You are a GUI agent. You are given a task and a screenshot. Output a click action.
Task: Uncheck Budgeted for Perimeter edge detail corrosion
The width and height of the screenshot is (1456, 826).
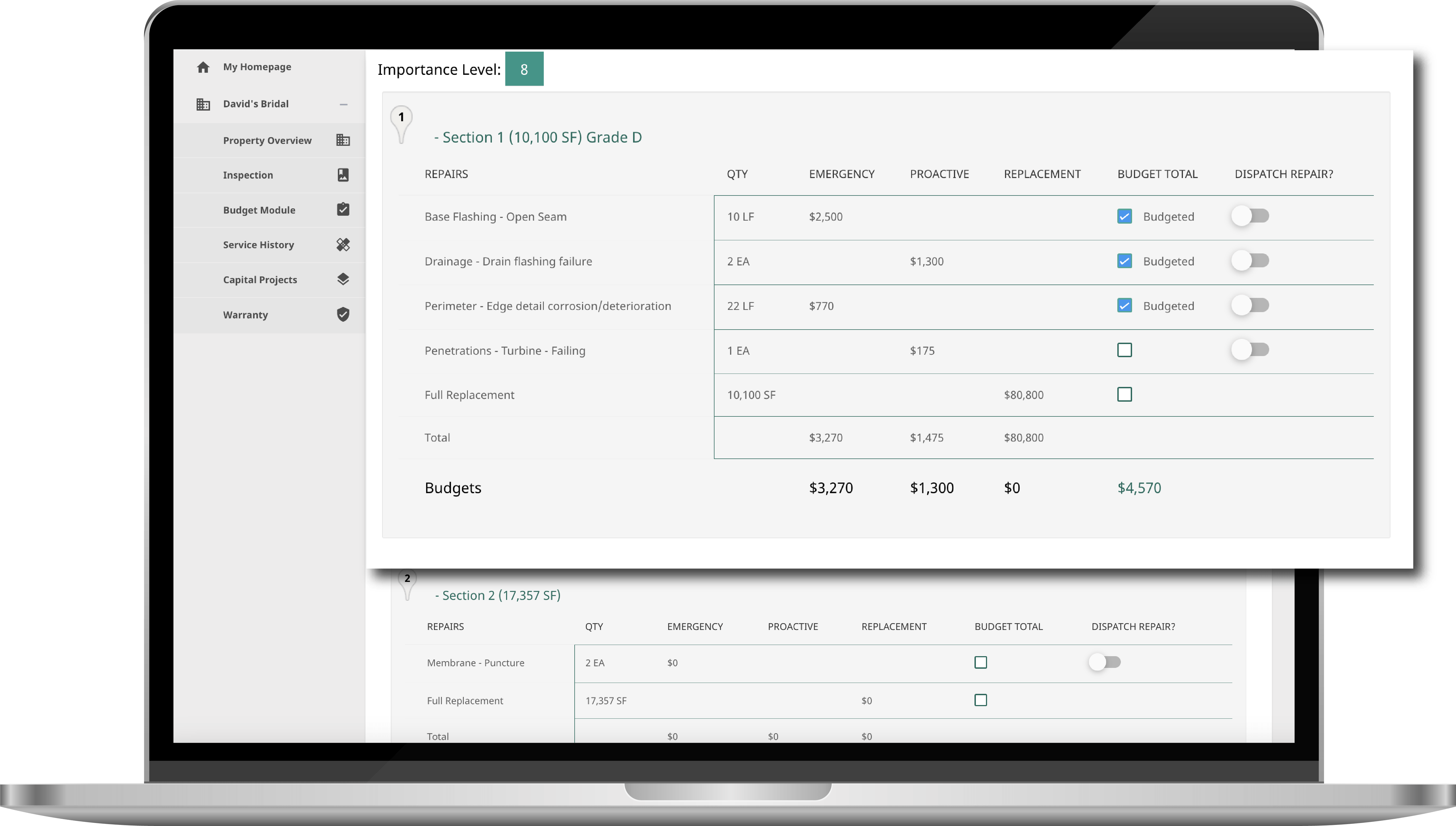click(1124, 306)
